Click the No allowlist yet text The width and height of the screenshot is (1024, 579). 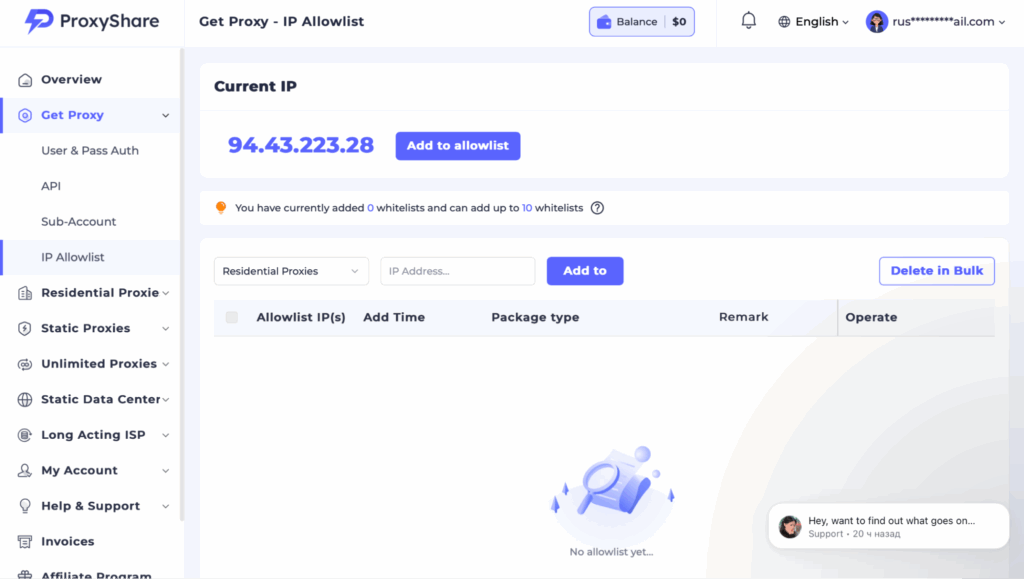[611, 552]
